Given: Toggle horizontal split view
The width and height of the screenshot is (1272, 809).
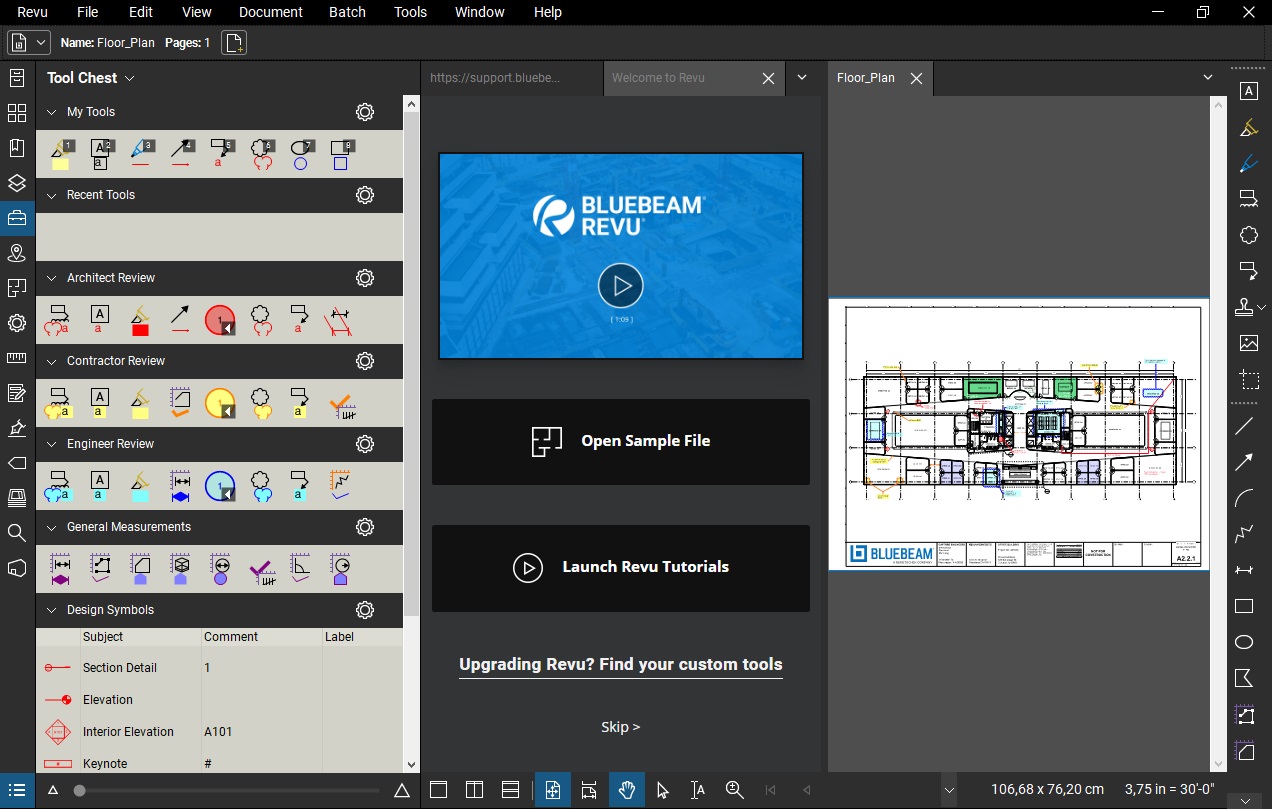Looking at the screenshot, I should click(x=510, y=789).
